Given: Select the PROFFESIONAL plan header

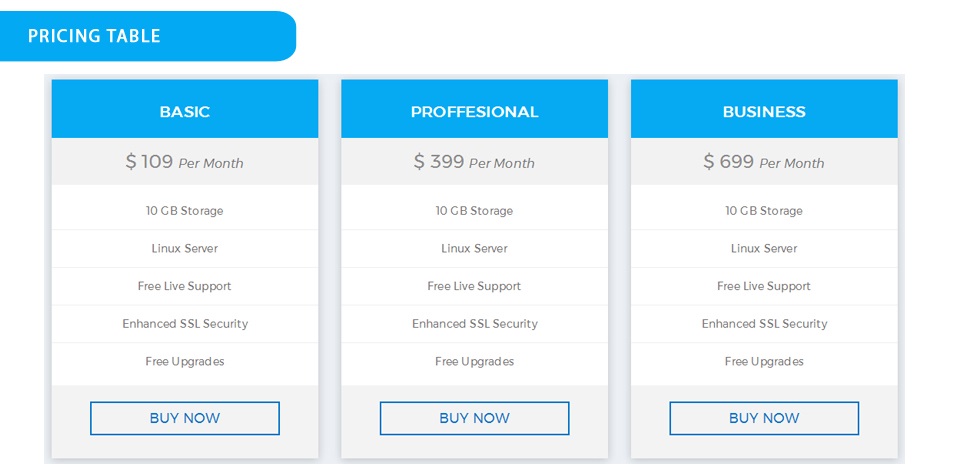Looking at the screenshot, I should pos(474,109).
